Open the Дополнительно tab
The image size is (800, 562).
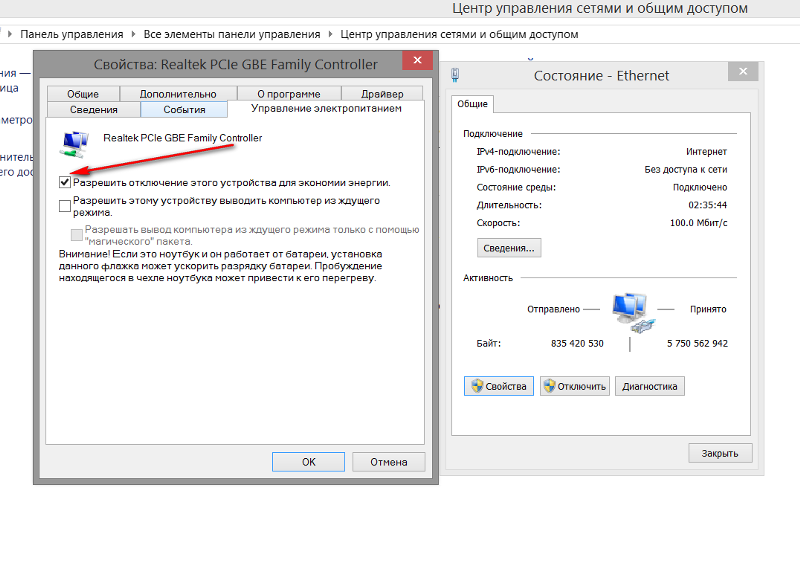tap(178, 94)
